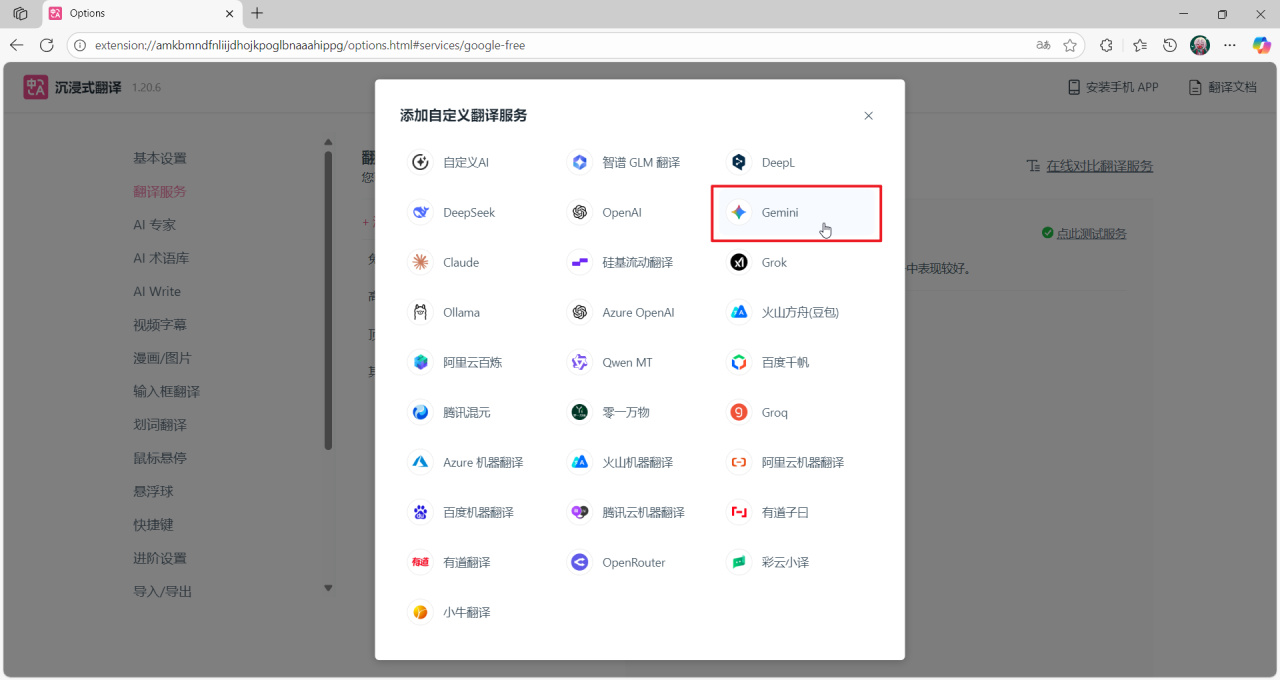Open the Copilot icon in toolbar

coord(1261,45)
